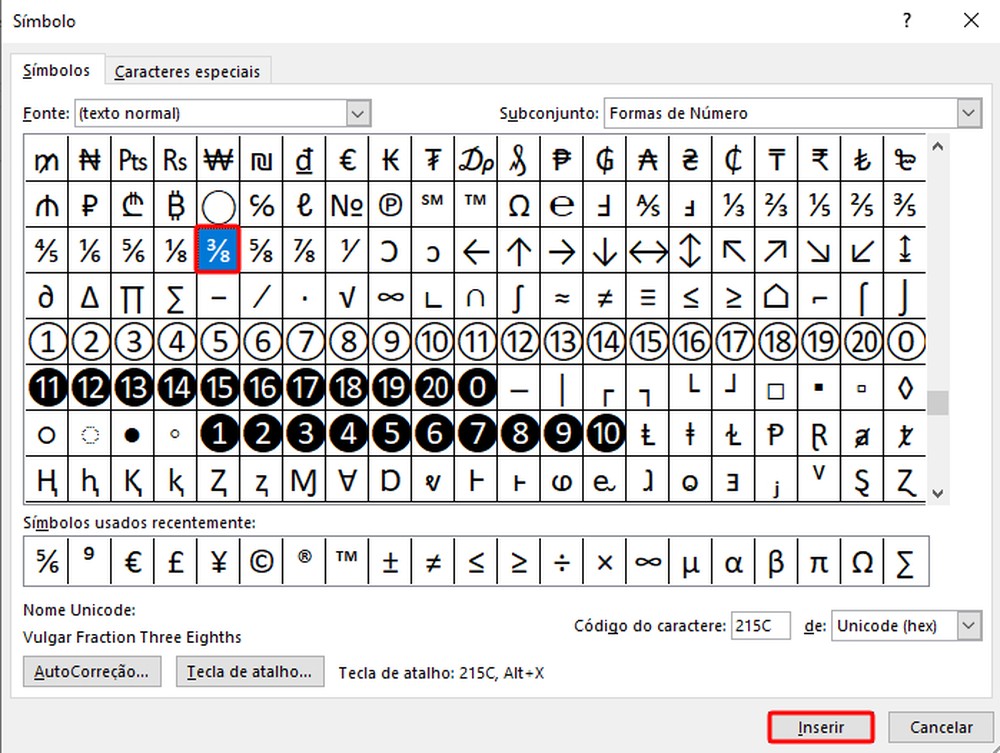The image size is (1000, 753).
Task: Click the text "Tecla de atalho: 215C, Alt+X"
Action: pyautogui.click(x=441, y=673)
